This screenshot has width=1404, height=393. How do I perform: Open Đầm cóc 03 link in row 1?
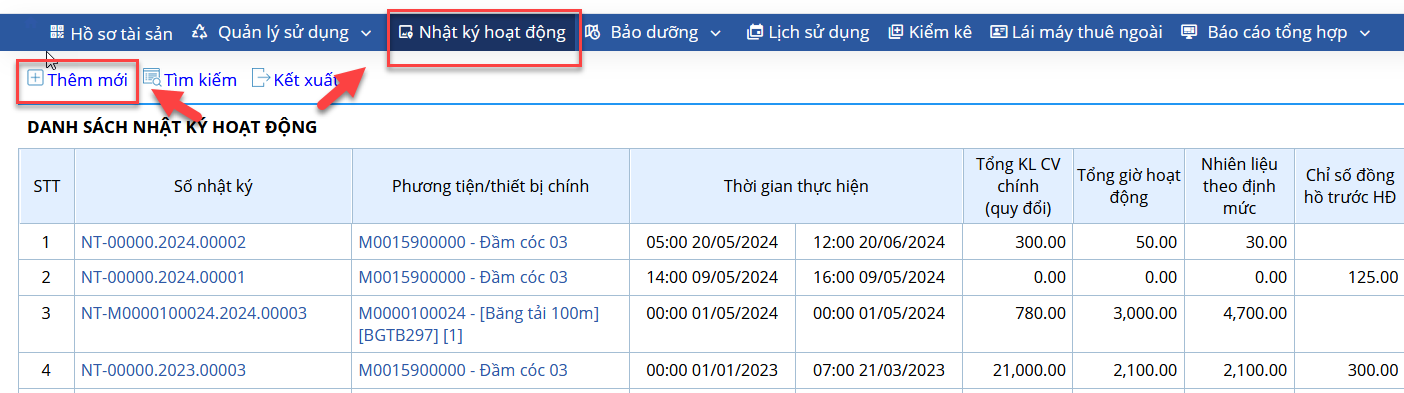pyautogui.click(x=463, y=242)
